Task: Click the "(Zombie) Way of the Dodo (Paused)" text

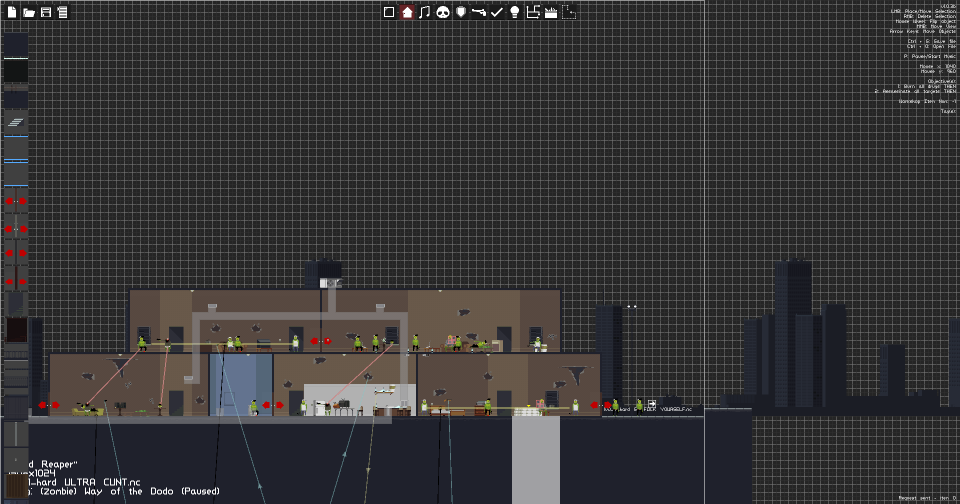Action: tap(129, 491)
